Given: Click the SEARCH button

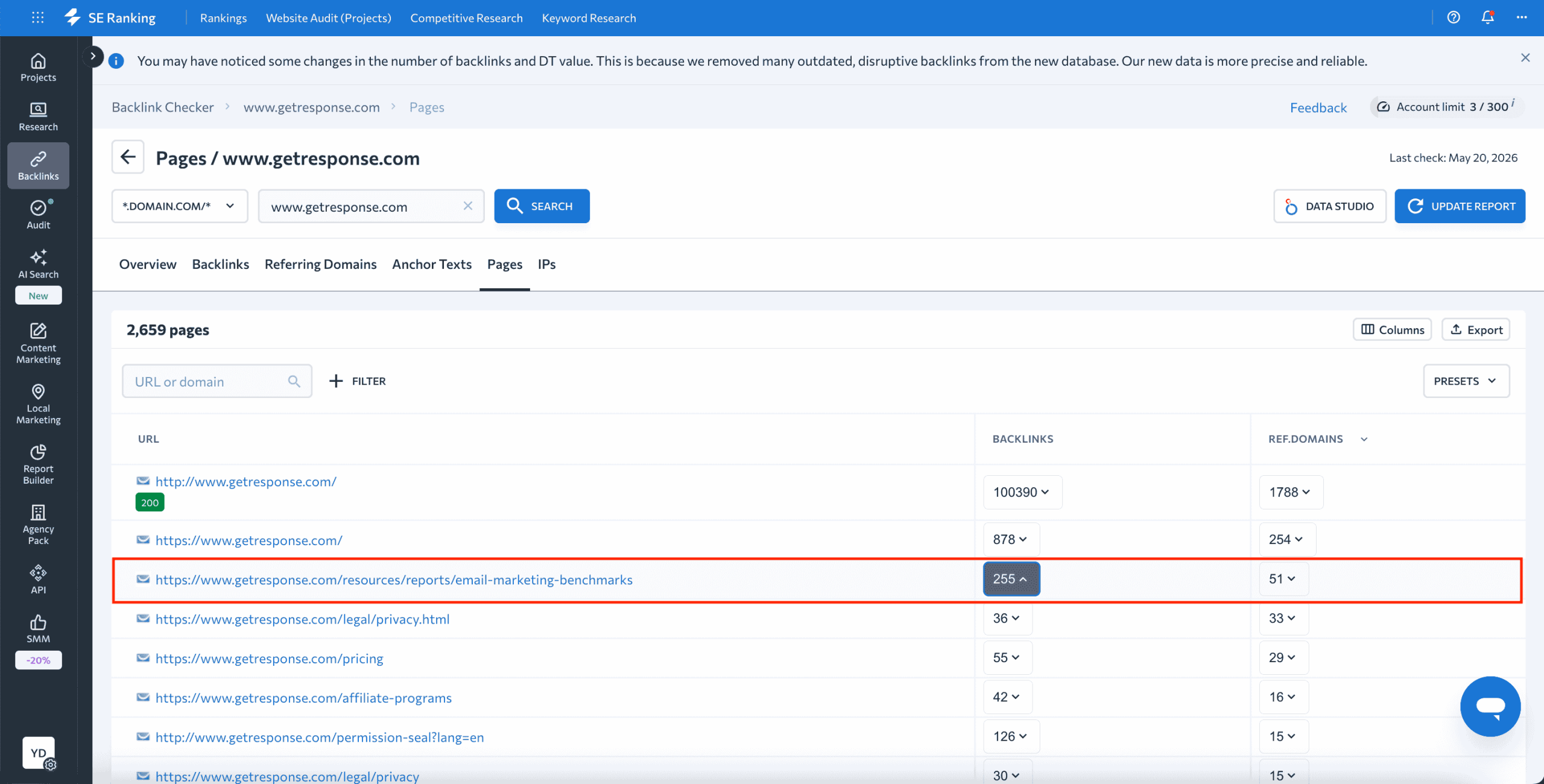Looking at the screenshot, I should (x=542, y=206).
